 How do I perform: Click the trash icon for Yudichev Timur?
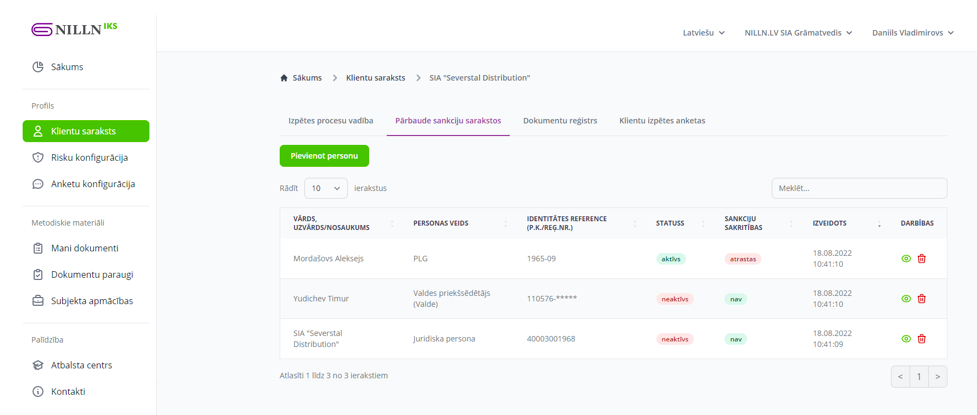[x=921, y=299]
